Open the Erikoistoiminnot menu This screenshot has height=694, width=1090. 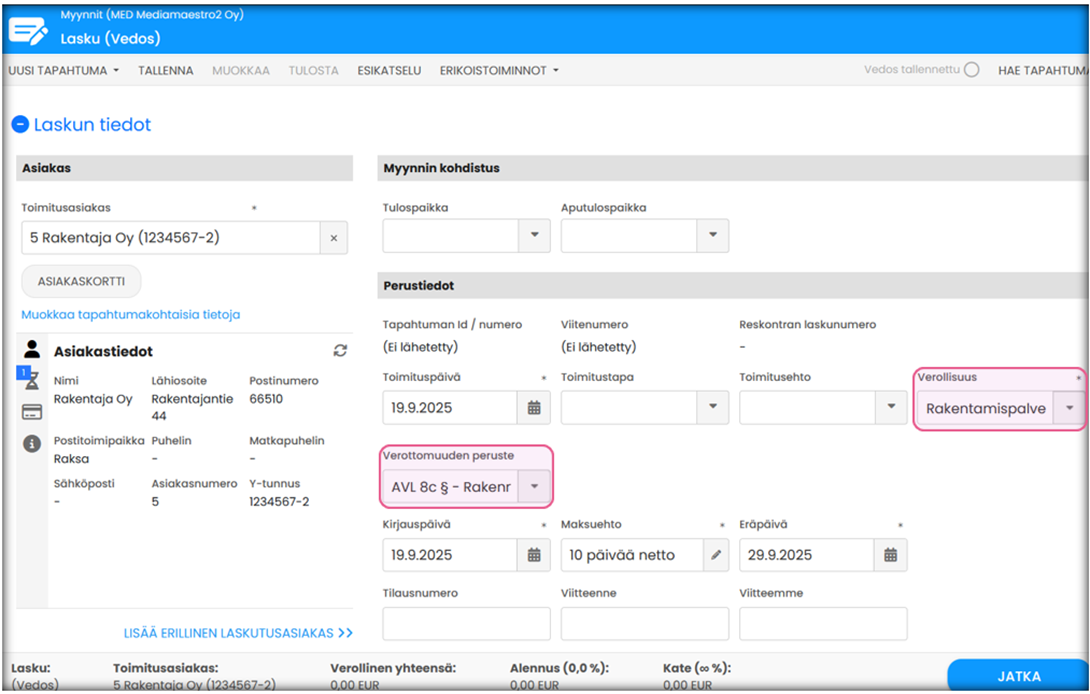coord(499,71)
